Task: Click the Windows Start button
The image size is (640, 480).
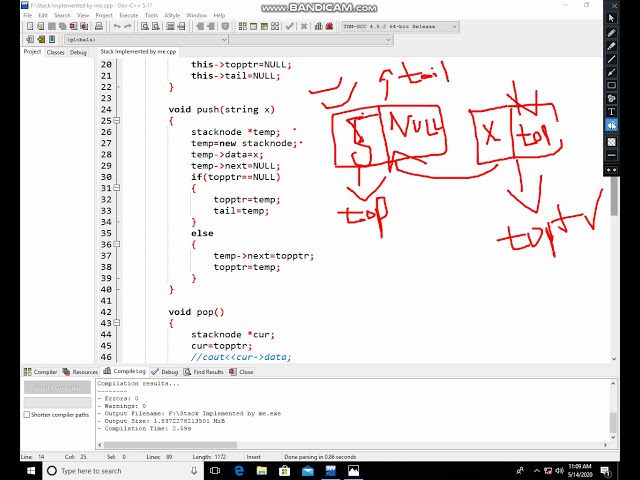Action: click(x=31, y=471)
